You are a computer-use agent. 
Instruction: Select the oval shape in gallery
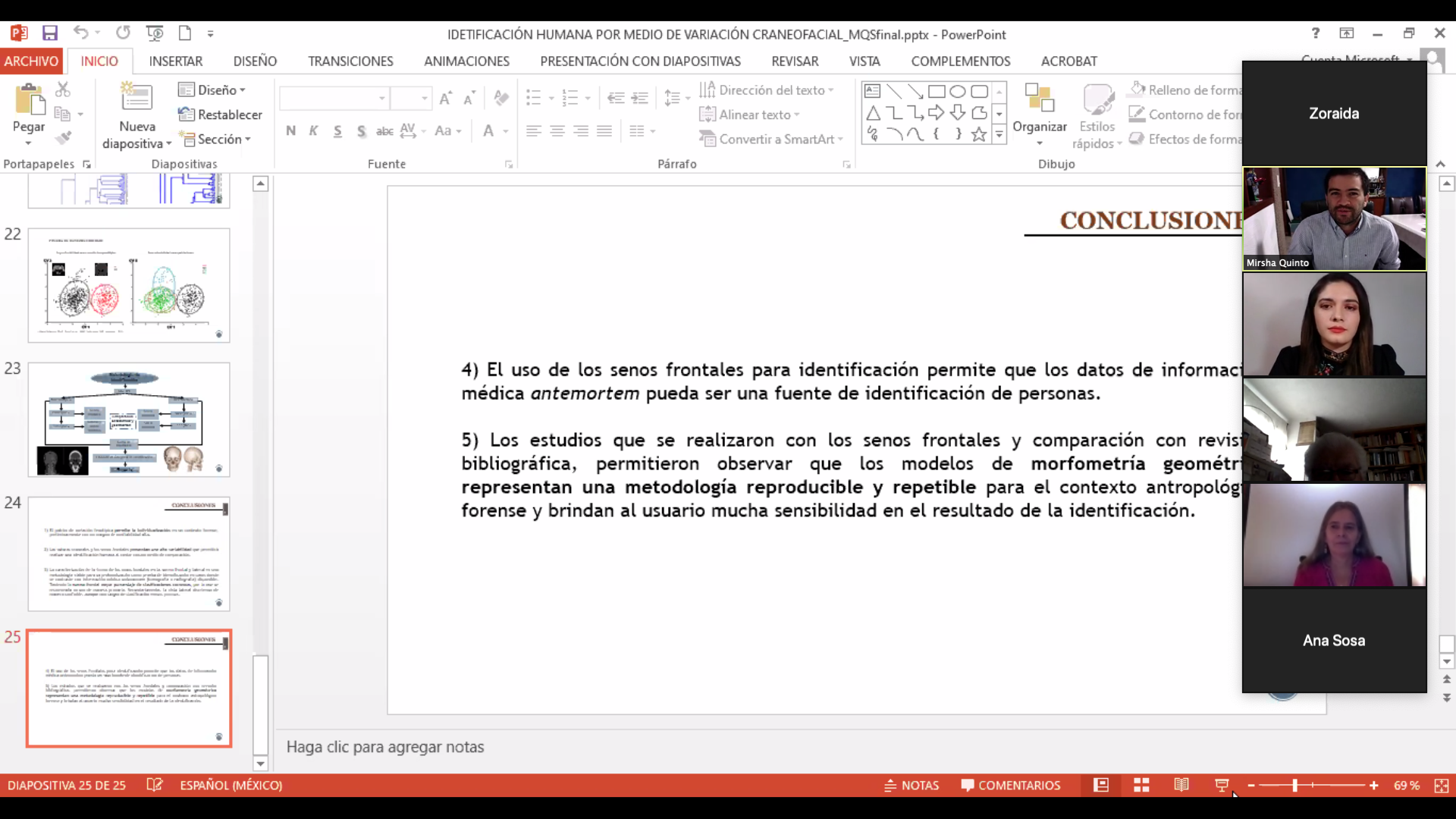(x=958, y=91)
